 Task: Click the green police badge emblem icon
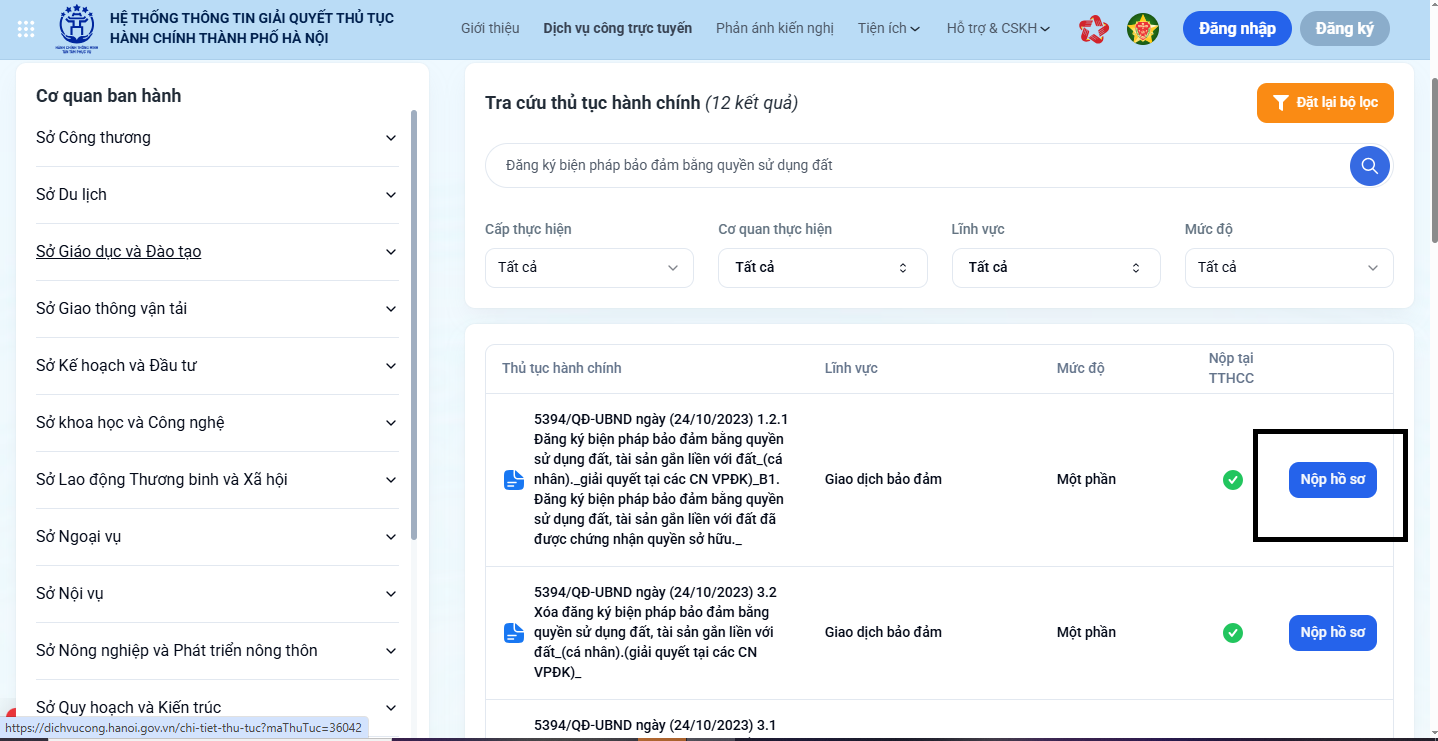pyautogui.click(x=1142, y=29)
